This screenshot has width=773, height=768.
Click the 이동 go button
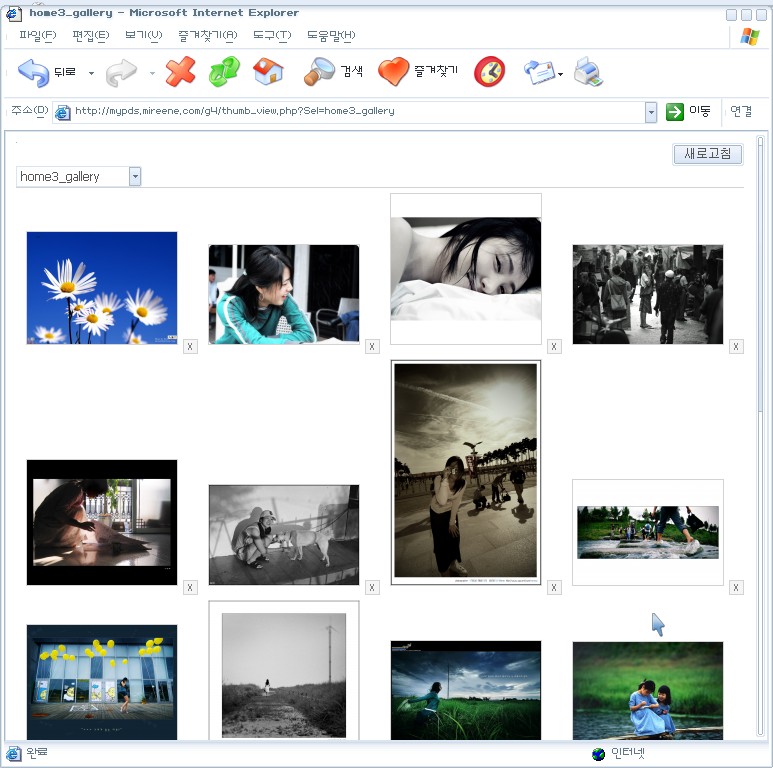pos(688,111)
